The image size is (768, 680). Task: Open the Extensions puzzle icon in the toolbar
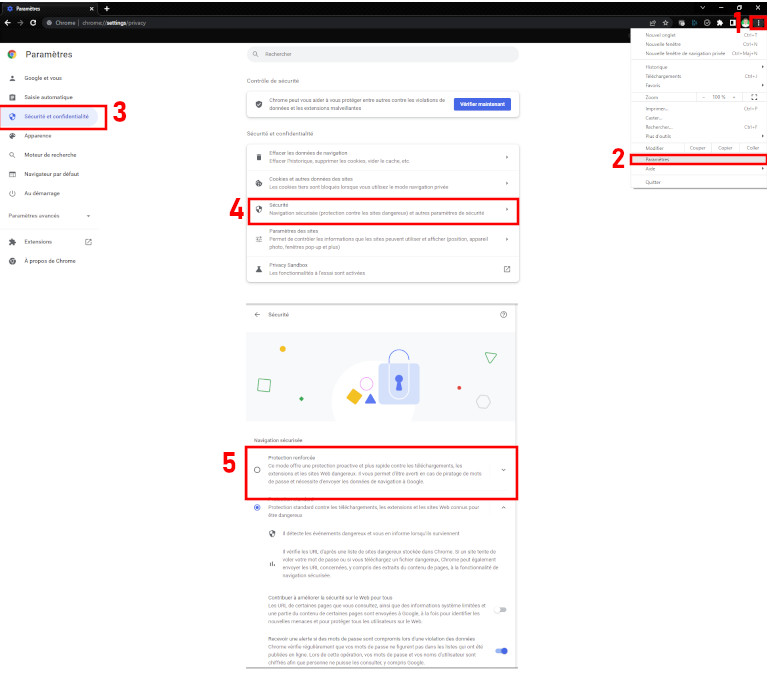click(x=720, y=23)
